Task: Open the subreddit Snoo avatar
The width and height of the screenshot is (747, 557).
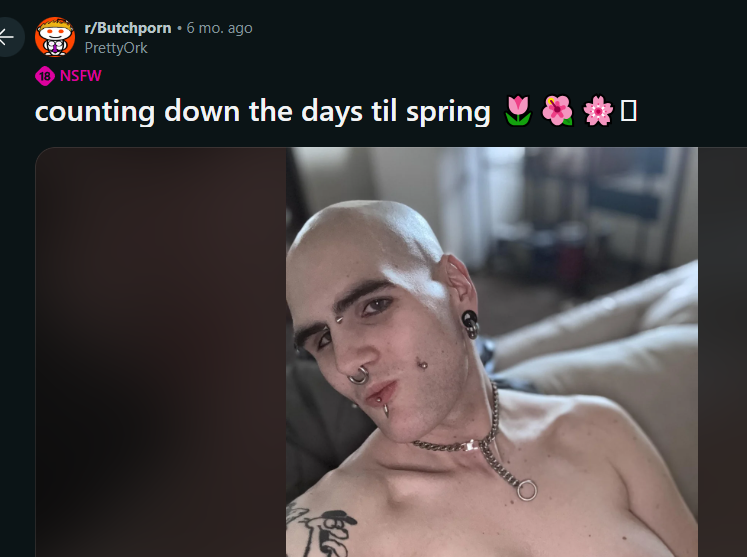Action: click(55, 37)
